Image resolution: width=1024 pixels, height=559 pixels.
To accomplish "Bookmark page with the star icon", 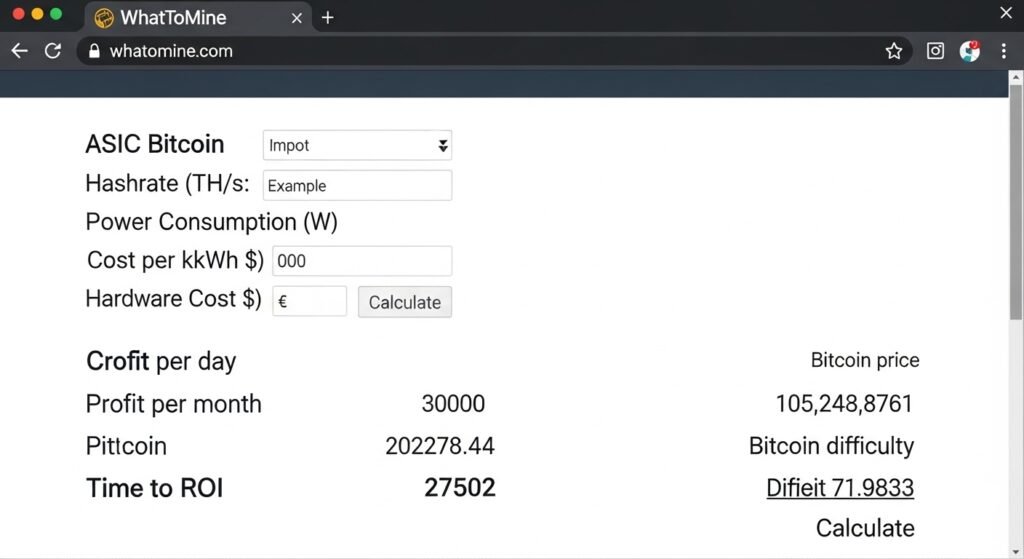I will click(894, 51).
